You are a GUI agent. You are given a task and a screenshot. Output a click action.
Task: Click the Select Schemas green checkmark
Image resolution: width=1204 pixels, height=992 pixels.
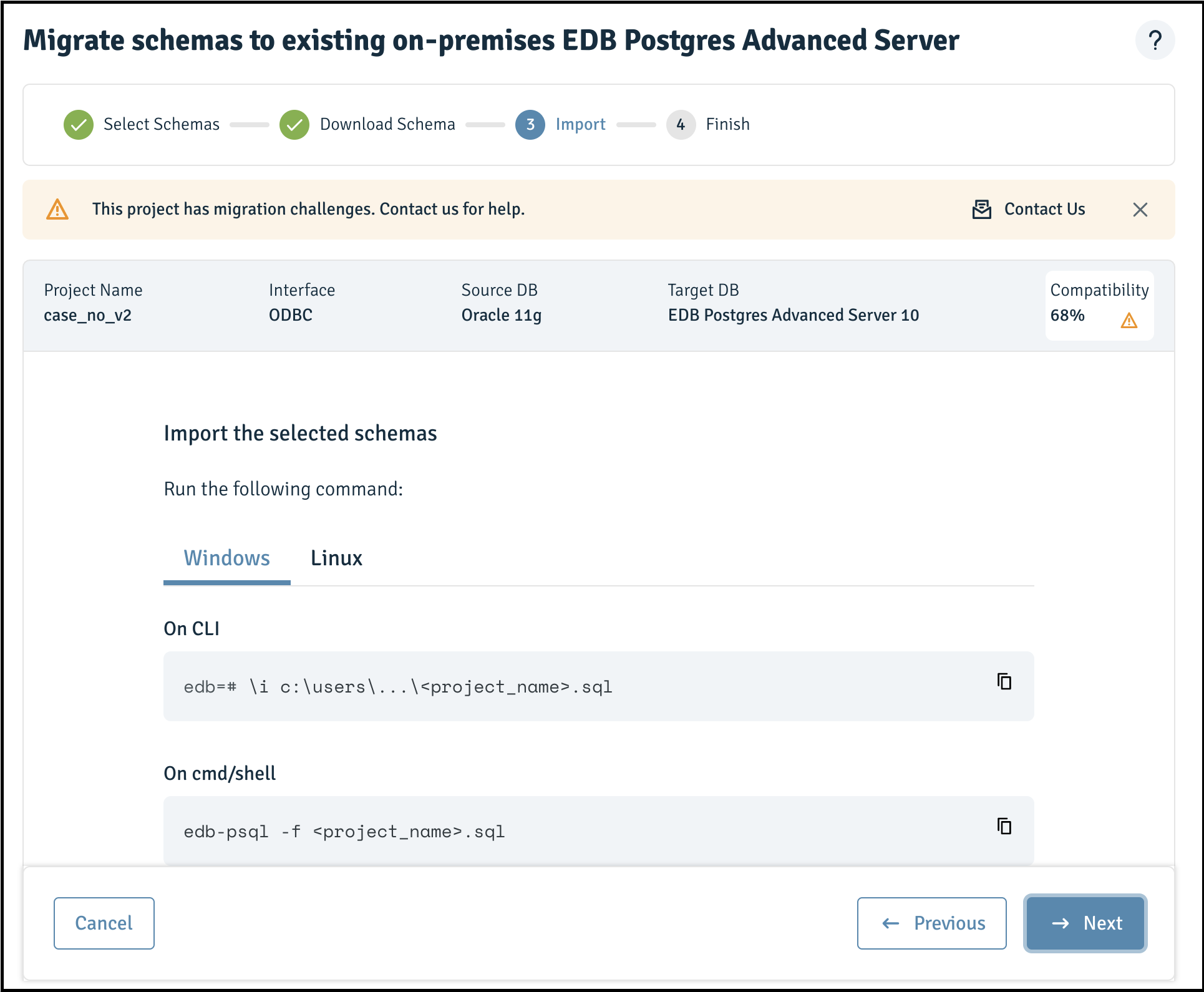point(79,125)
